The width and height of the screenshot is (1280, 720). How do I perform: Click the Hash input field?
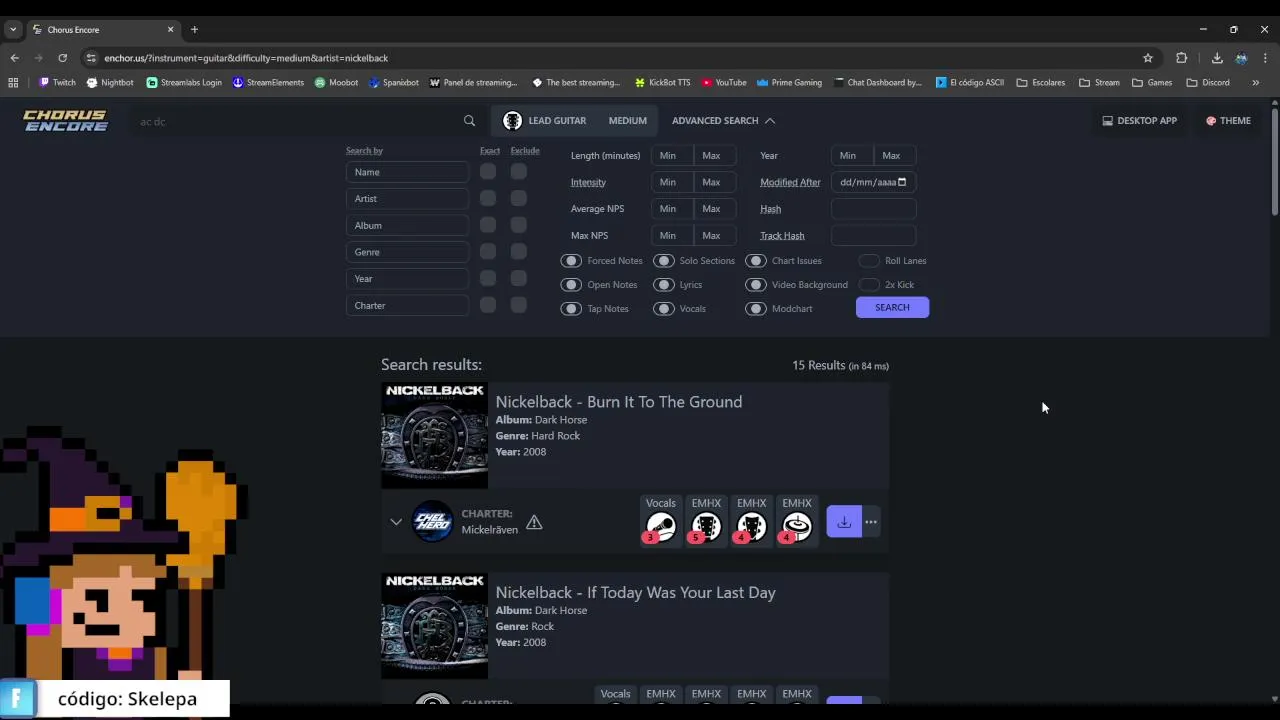click(873, 209)
